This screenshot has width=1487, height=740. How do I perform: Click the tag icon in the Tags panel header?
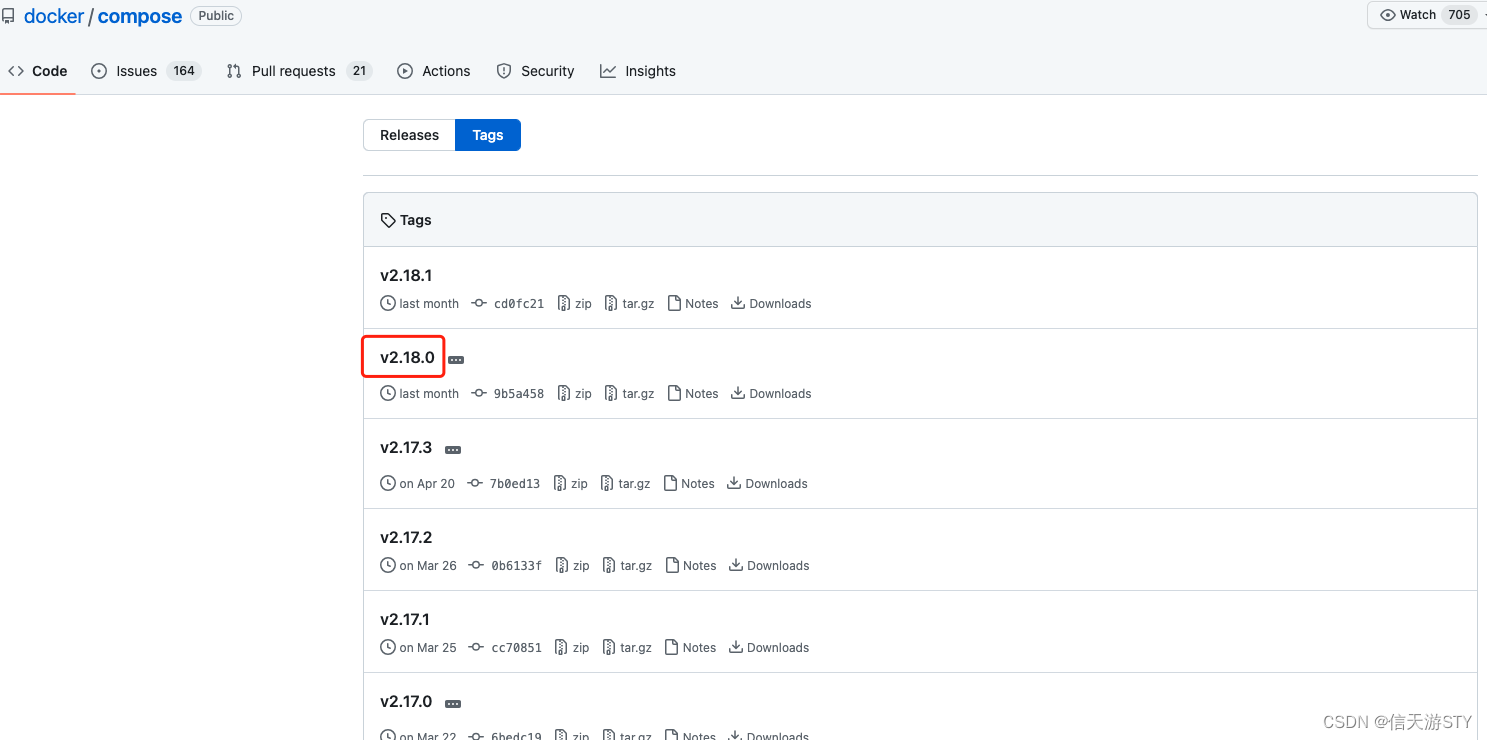[x=387, y=219]
